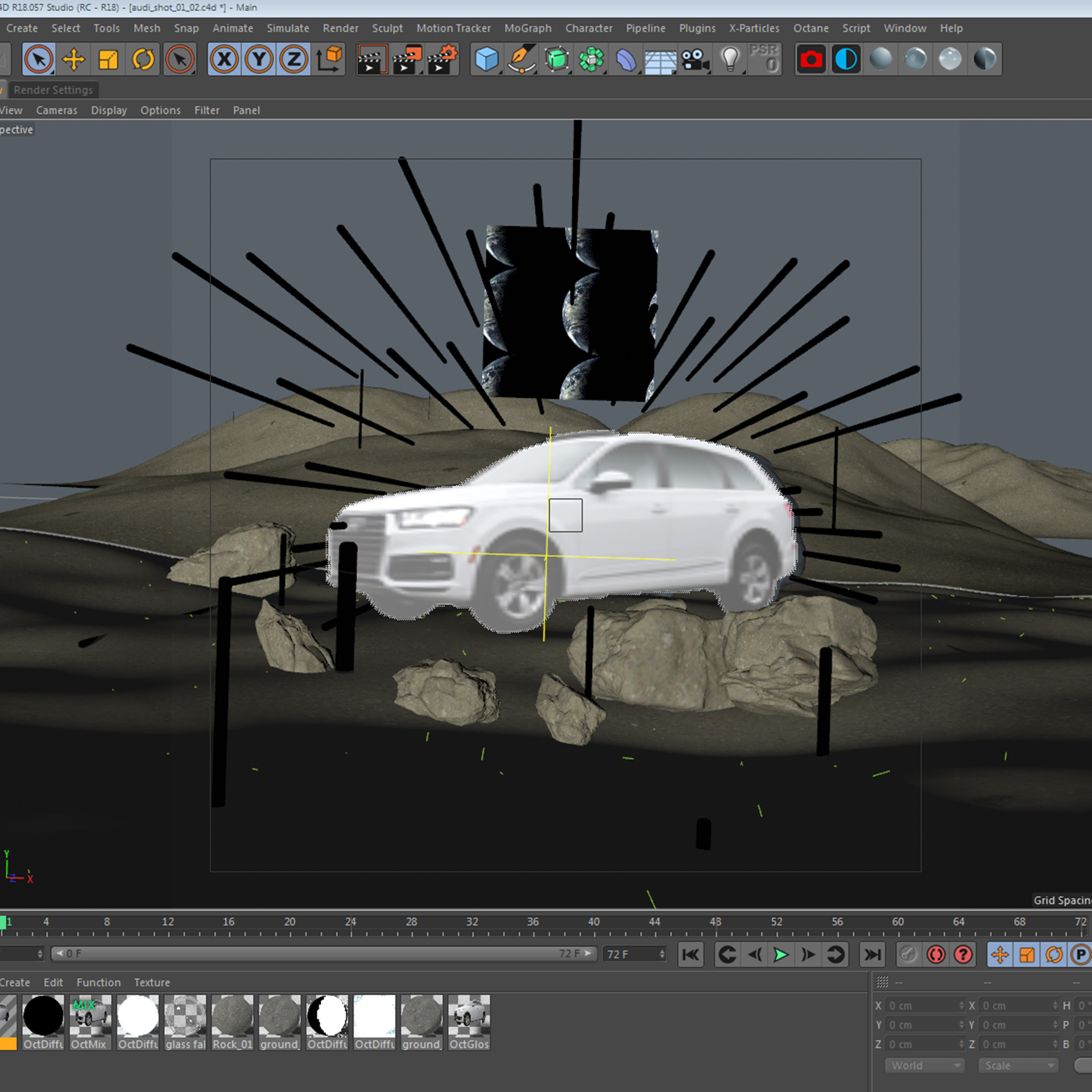Toggle Position keyframe recording
1092x1092 pixels.
tap(1000, 954)
